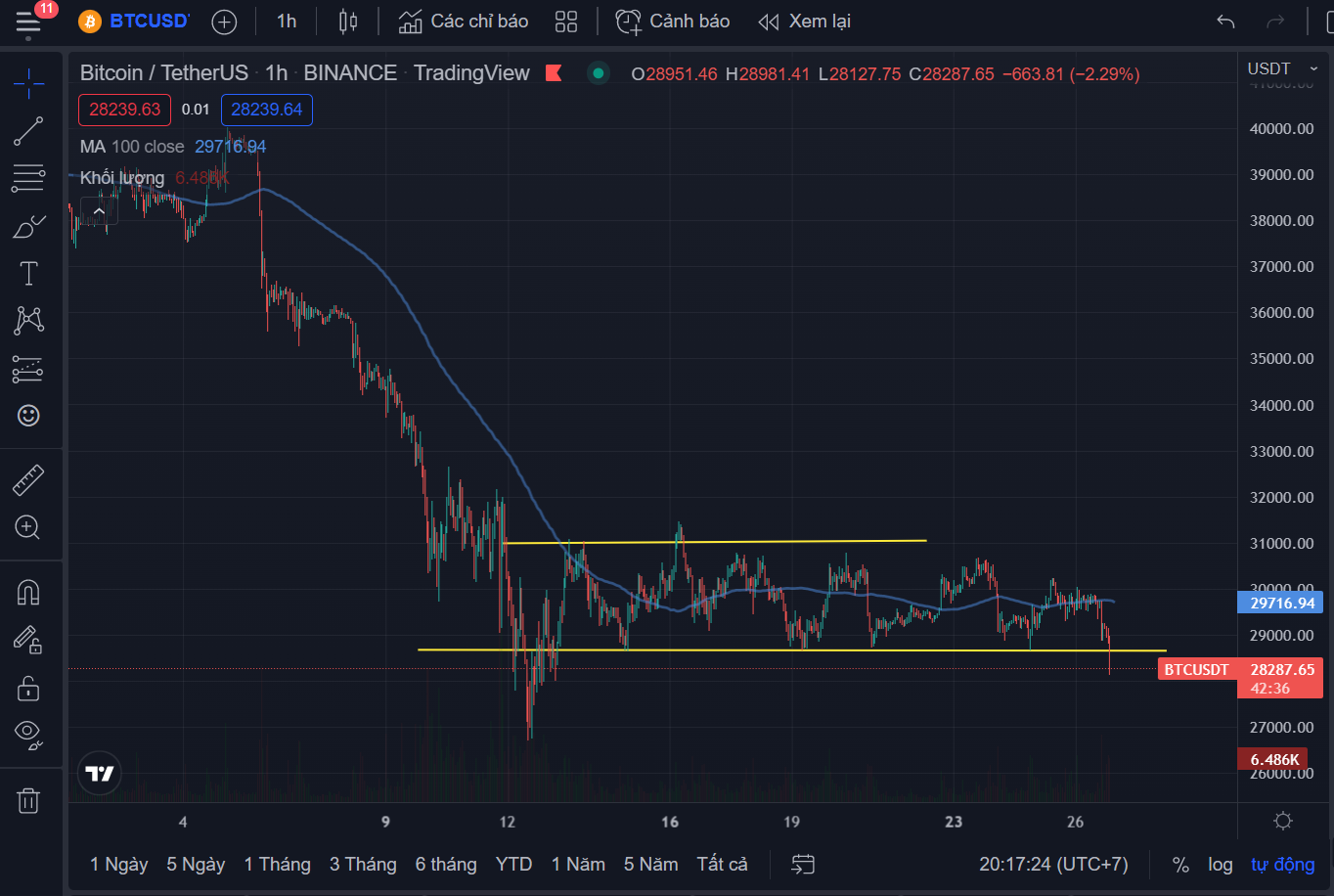This screenshot has height=896, width=1334.
Task: Click the Bitcoin / TetherUS chart title
Action: [x=164, y=72]
